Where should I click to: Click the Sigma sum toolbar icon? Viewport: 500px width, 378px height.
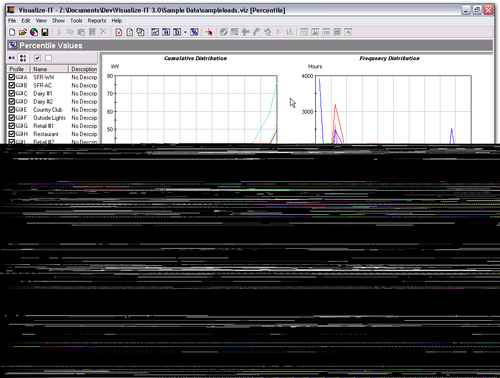(x=278, y=32)
